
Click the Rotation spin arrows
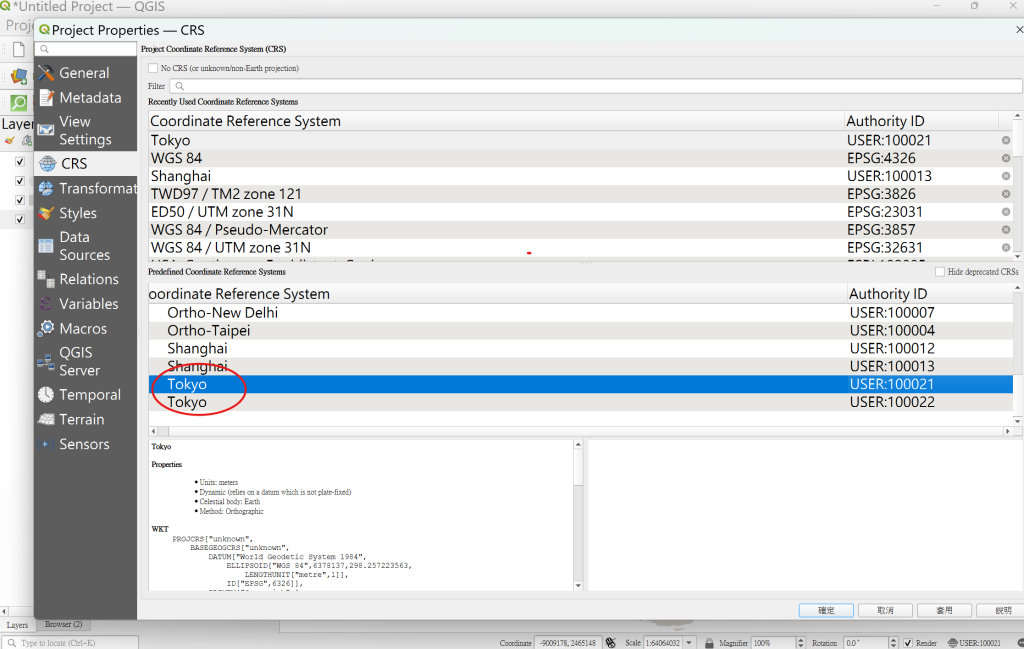point(893,642)
